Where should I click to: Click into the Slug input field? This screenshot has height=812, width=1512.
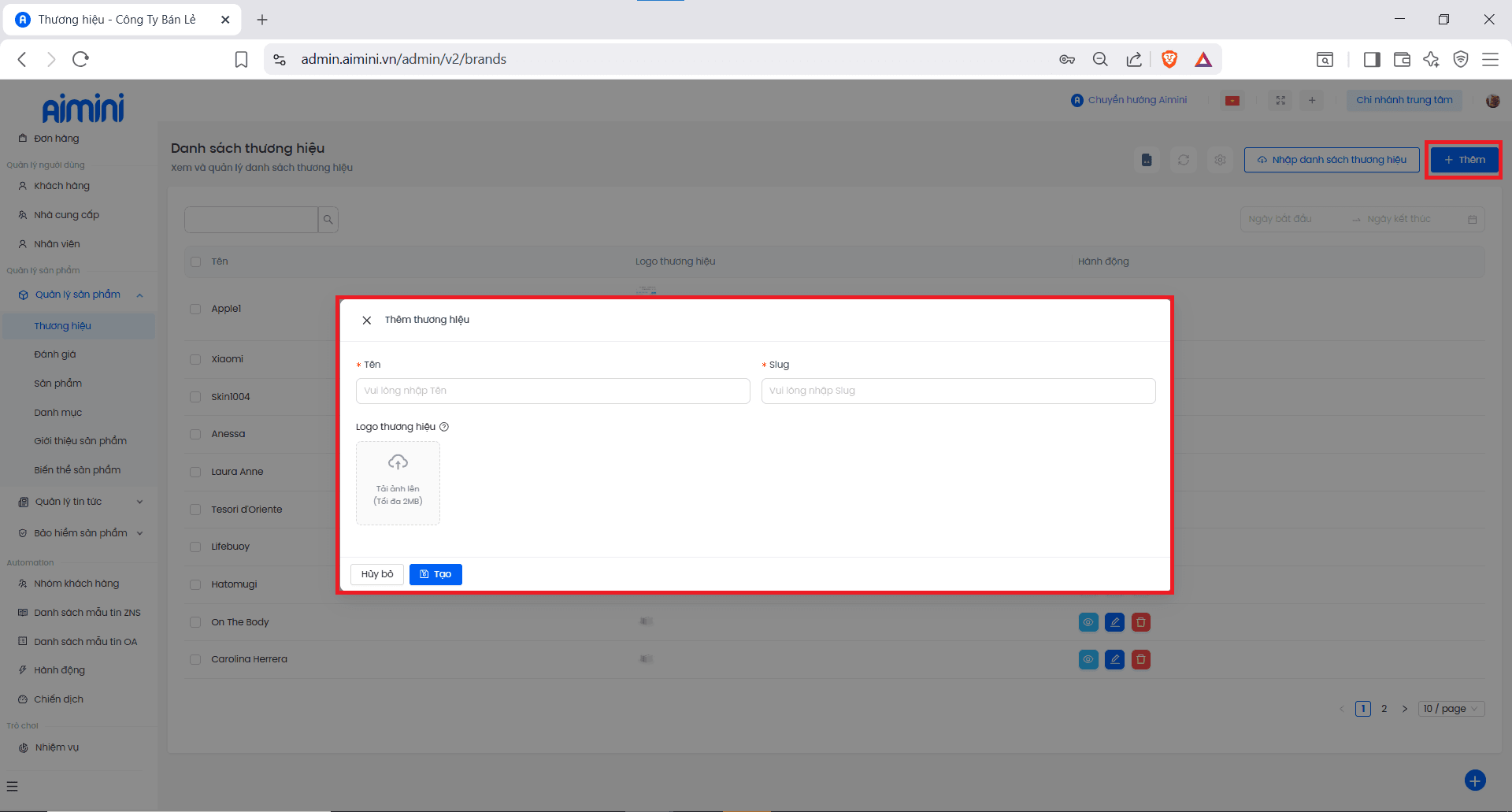coord(958,391)
